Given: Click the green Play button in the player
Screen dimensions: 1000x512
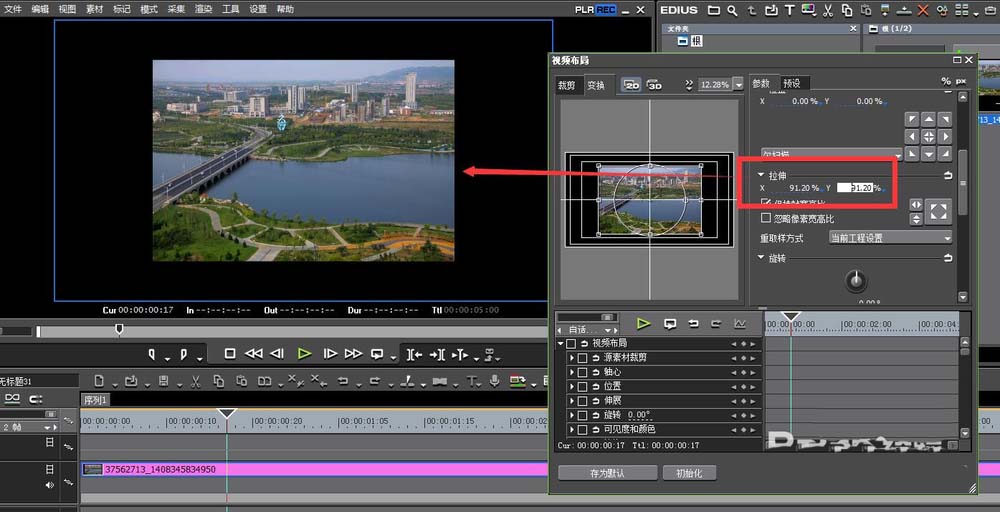Looking at the screenshot, I should (x=304, y=353).
